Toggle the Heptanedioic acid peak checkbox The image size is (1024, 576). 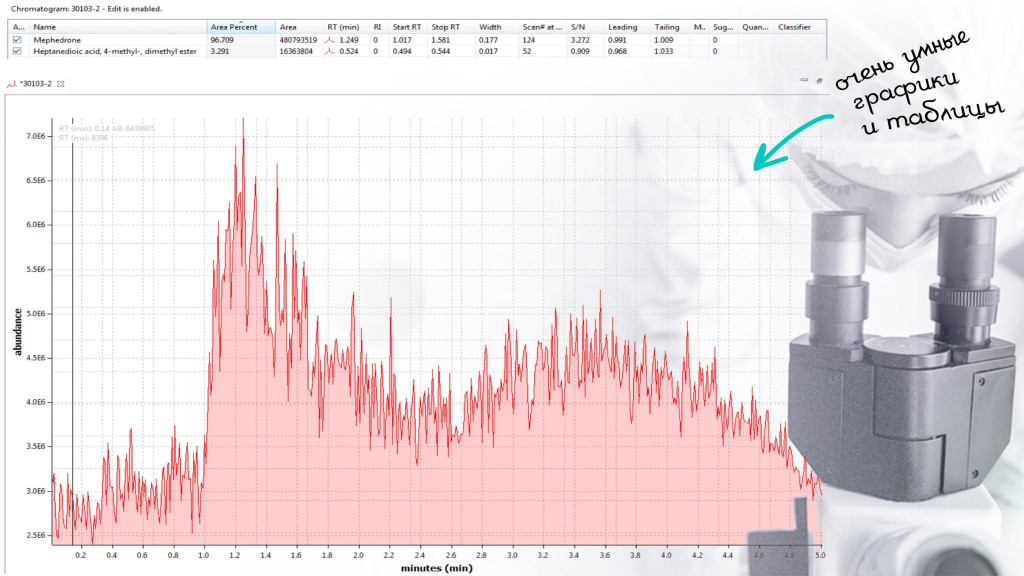[17, 51]
